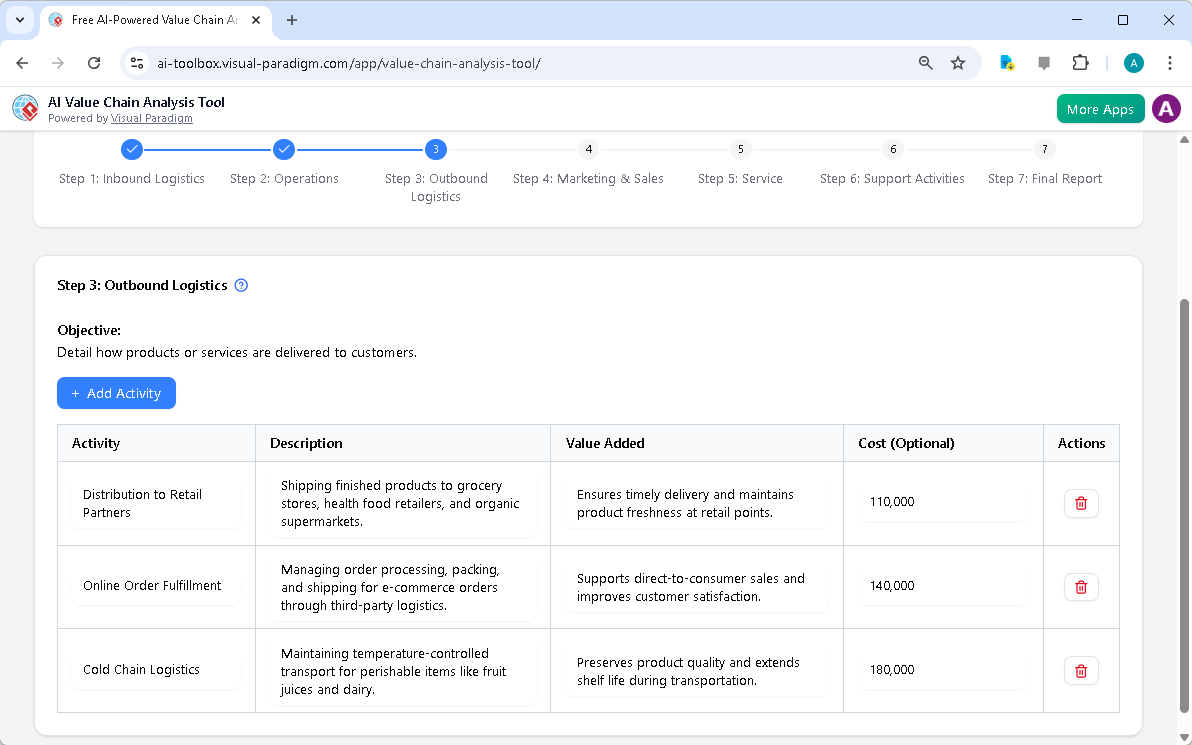Viewport: 1192px width, 745px height.
Task: Remove the Online Order Fulfillment row
Action: point(1081,587)
